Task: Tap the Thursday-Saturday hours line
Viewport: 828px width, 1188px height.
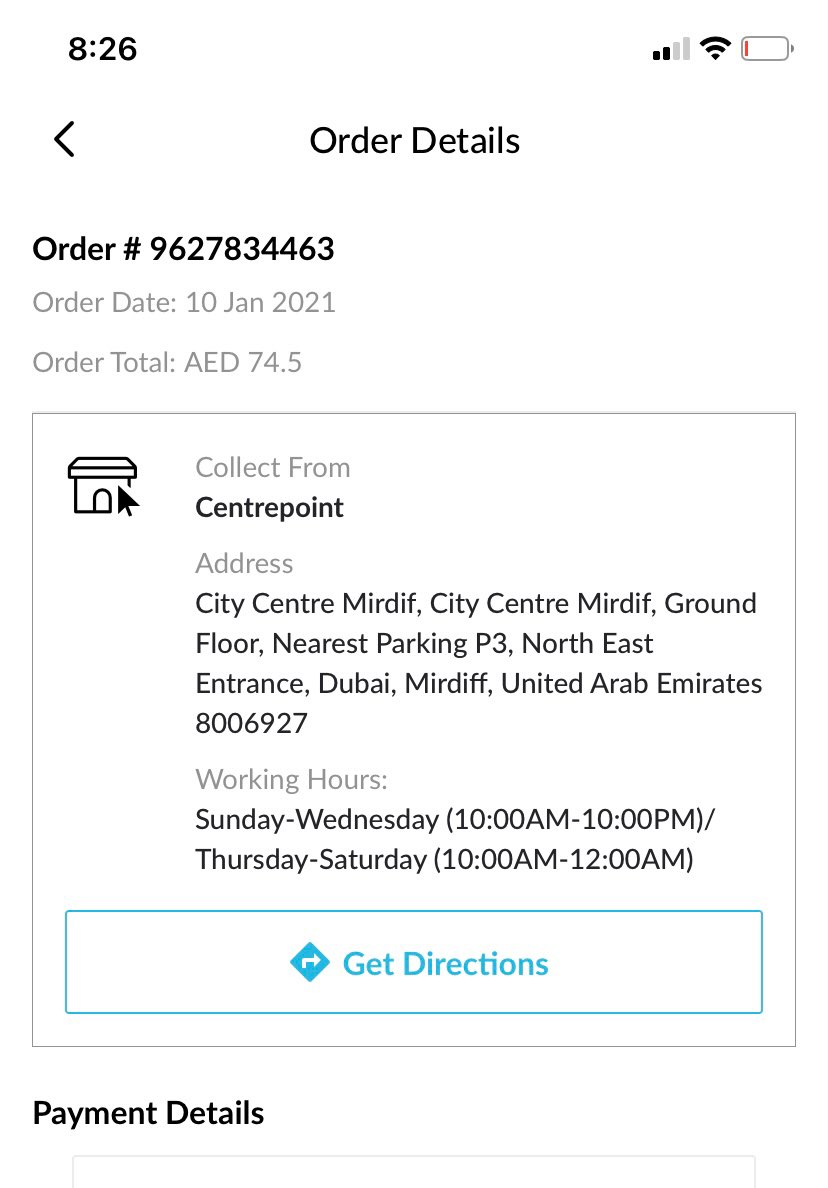Action: coord(444,859)
